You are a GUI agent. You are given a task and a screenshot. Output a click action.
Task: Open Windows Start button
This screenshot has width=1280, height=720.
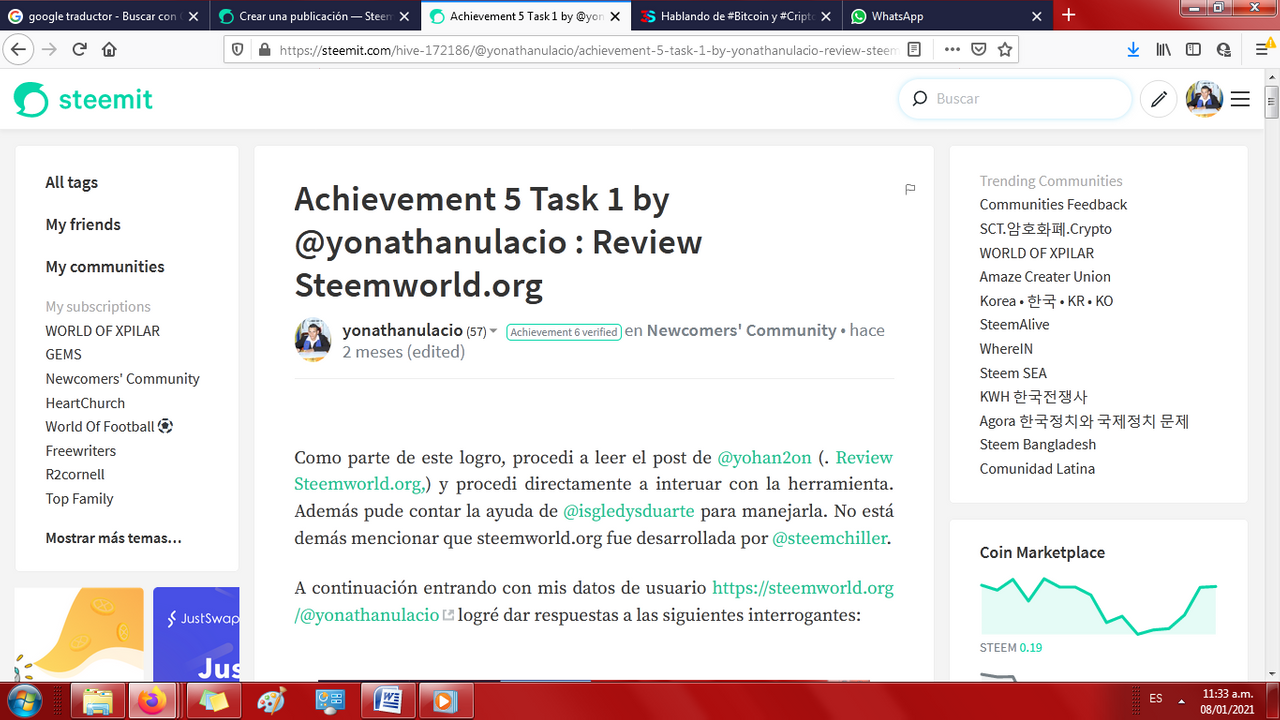pyautogui.click(x=23, y=699)
